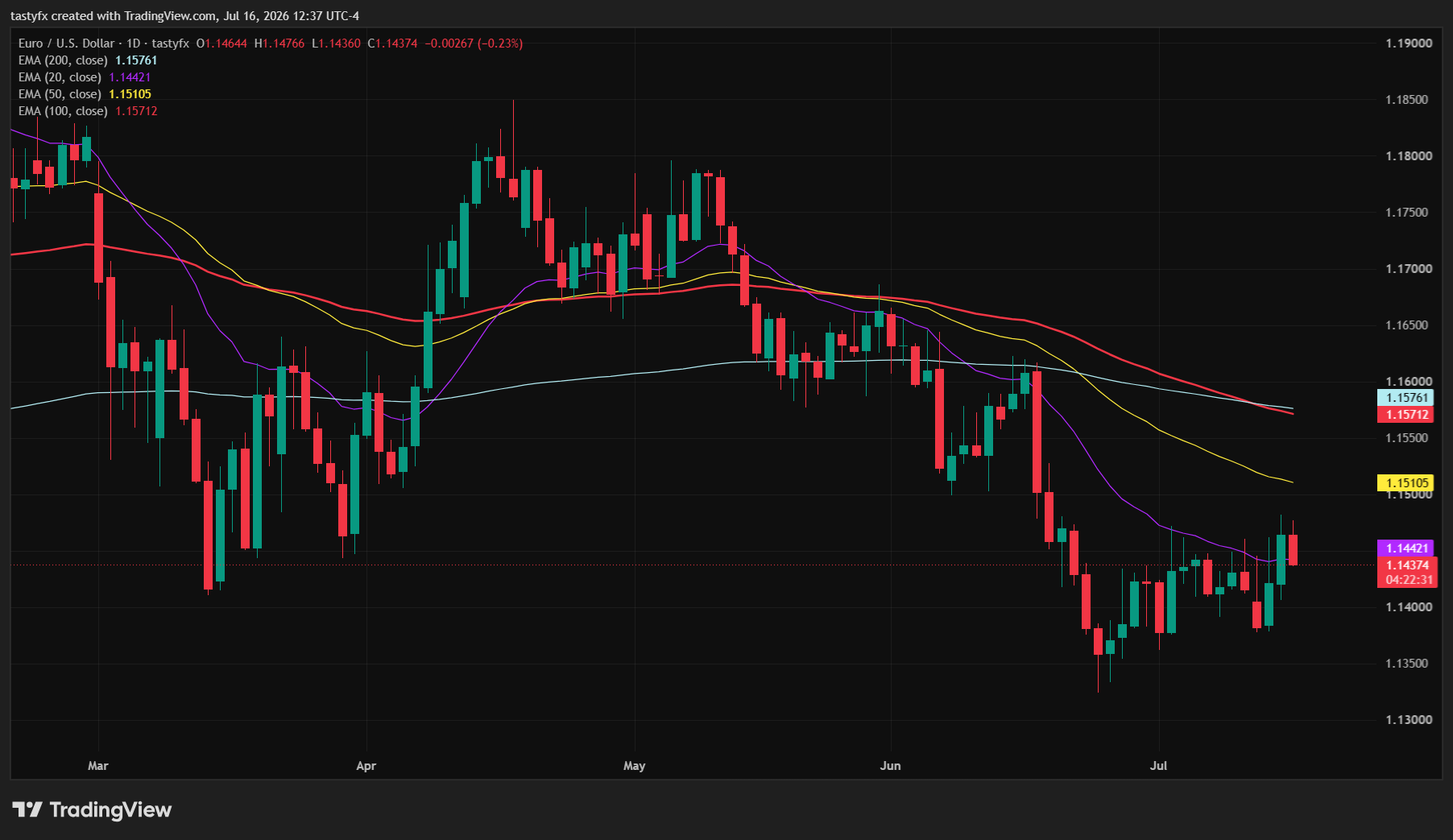Click the high value H1.14766
1453x840 pixels.
[279, 43]
